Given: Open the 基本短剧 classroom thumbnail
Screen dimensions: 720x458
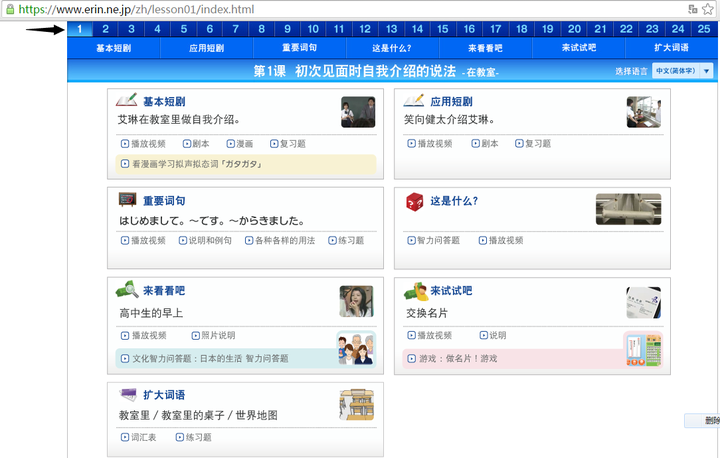Looking at the screenshot, I should point(358,112).
